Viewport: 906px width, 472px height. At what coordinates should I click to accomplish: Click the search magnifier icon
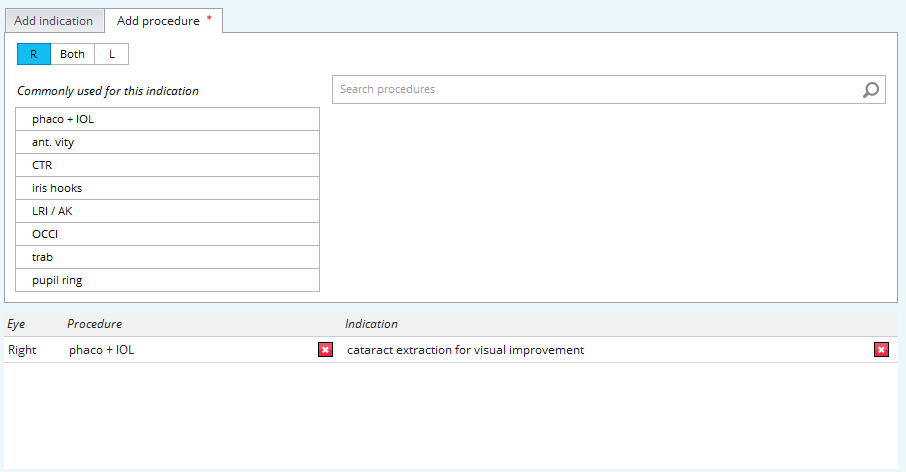click(871, 90)
